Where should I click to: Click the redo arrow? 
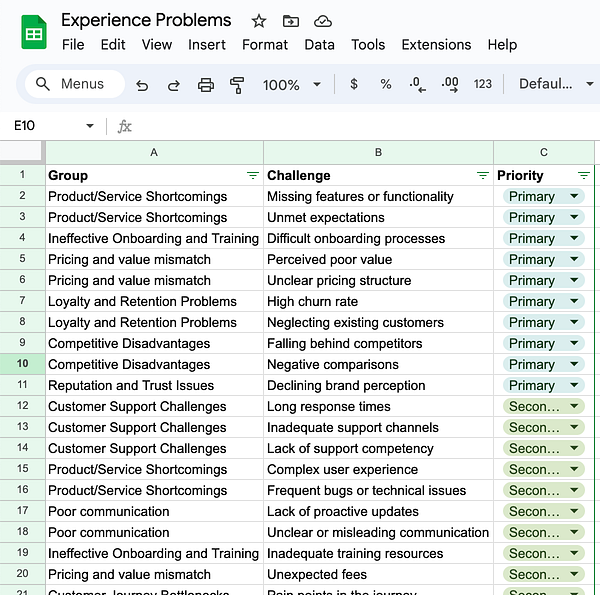174,85
